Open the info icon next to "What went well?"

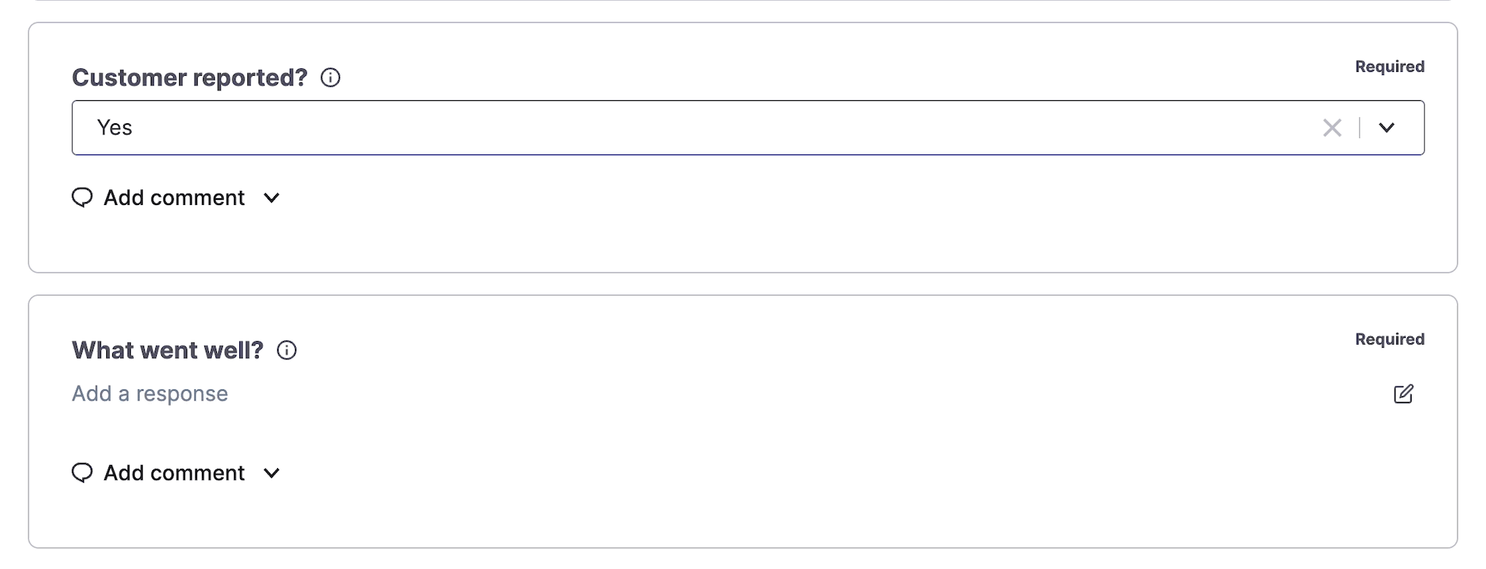click(x=287, y=350)
